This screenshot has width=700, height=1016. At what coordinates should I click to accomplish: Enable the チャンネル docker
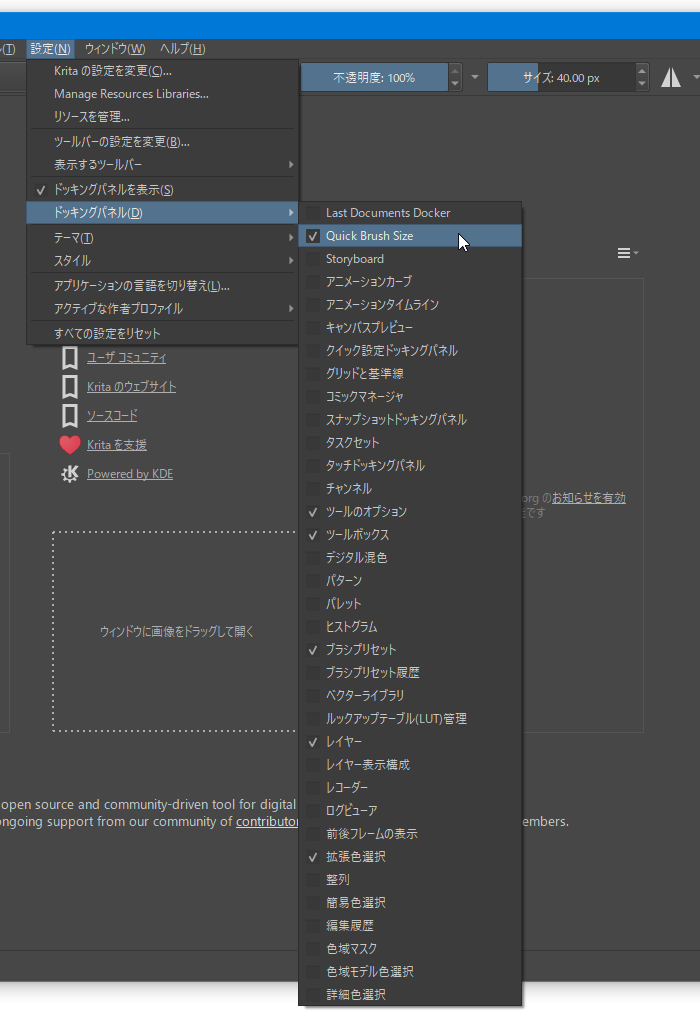click(x=410, y=489)
